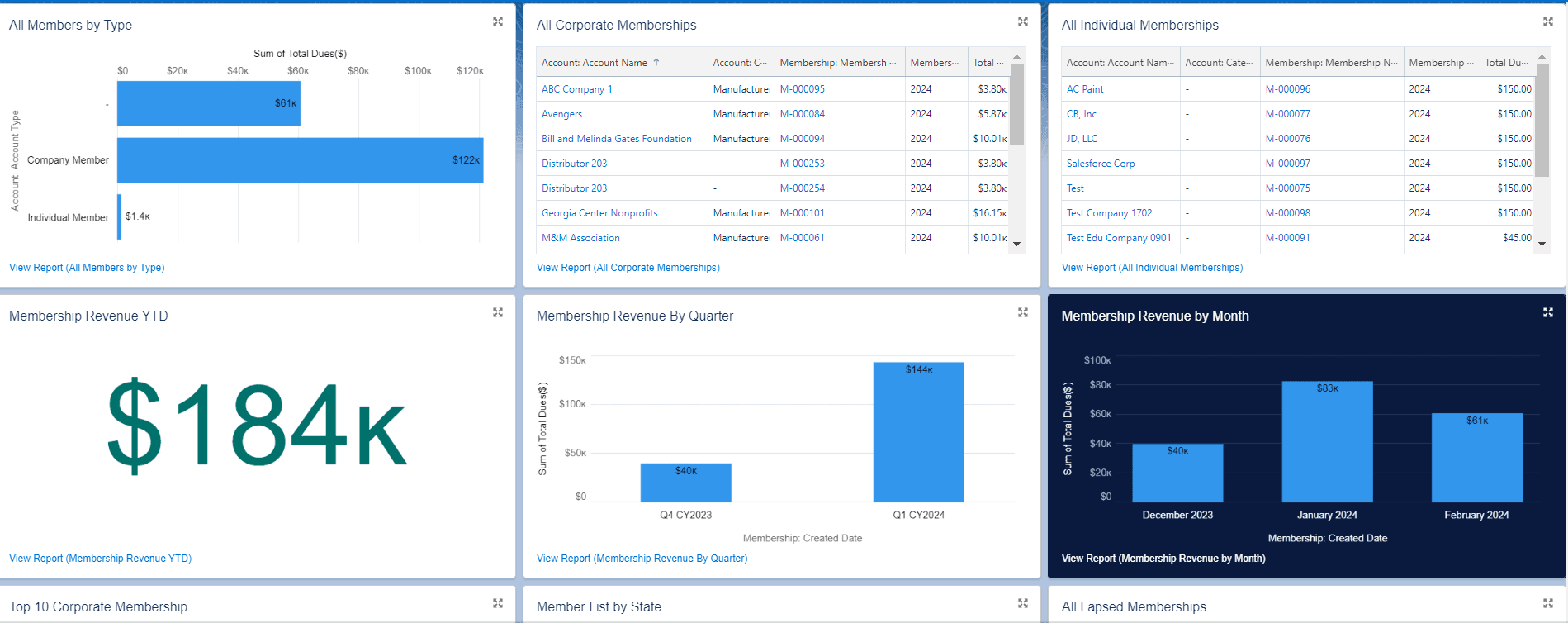Viewport: 1568px width, 623px height.
Task: Open View Report (Membership Revenue YTD)
Action: 101,559
